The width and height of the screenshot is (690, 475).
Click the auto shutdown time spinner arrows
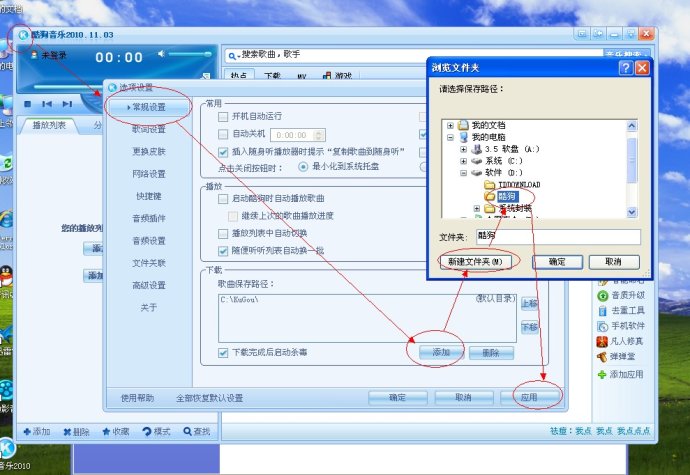pyautogui.click(x=319, y=135)
